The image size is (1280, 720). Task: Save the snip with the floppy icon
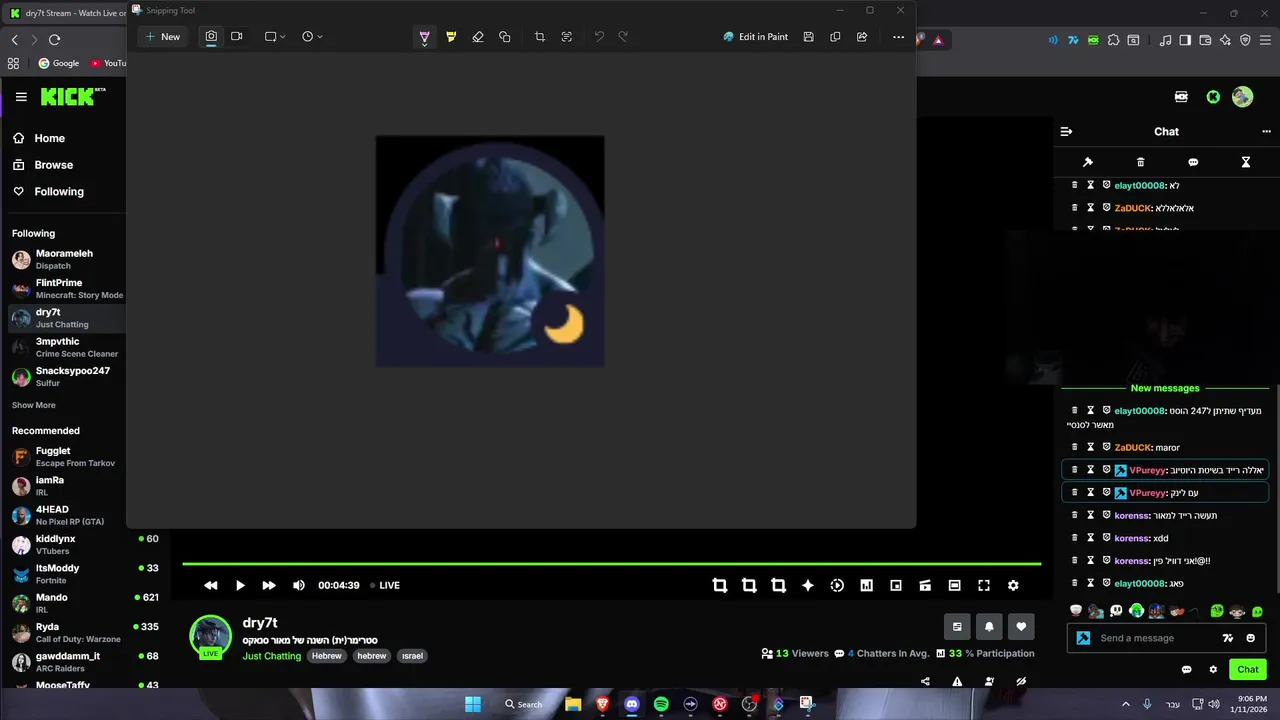[808, 37]
